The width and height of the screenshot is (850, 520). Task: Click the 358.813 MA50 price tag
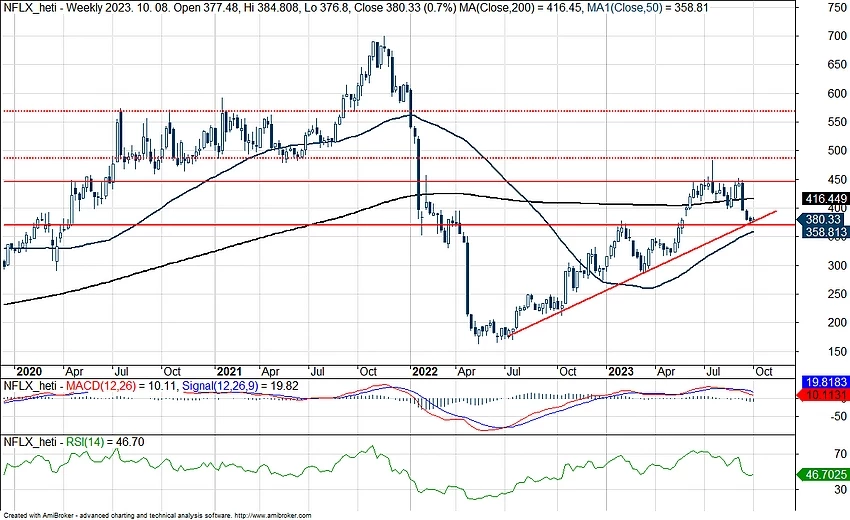point(825,233)
